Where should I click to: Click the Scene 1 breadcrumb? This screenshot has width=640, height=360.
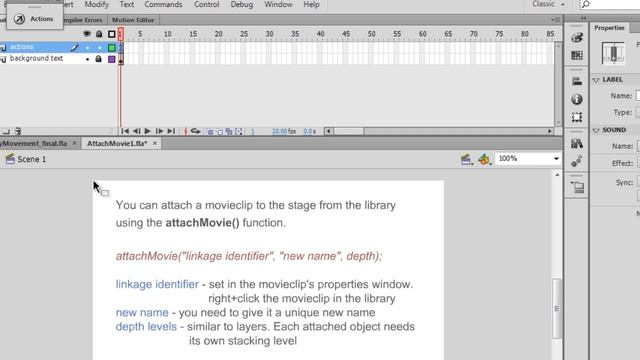31,159
